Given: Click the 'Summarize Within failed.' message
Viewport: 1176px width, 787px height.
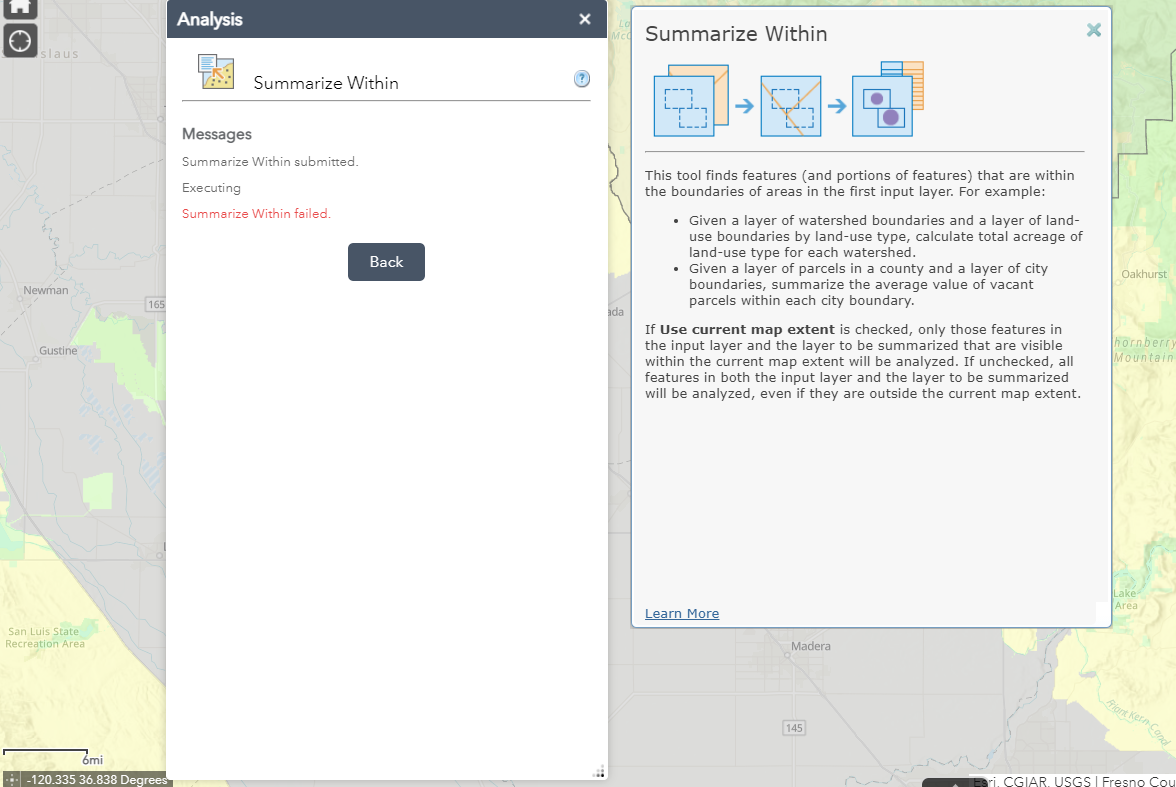Looking at the screenshot, I should (x=256, y=214).
